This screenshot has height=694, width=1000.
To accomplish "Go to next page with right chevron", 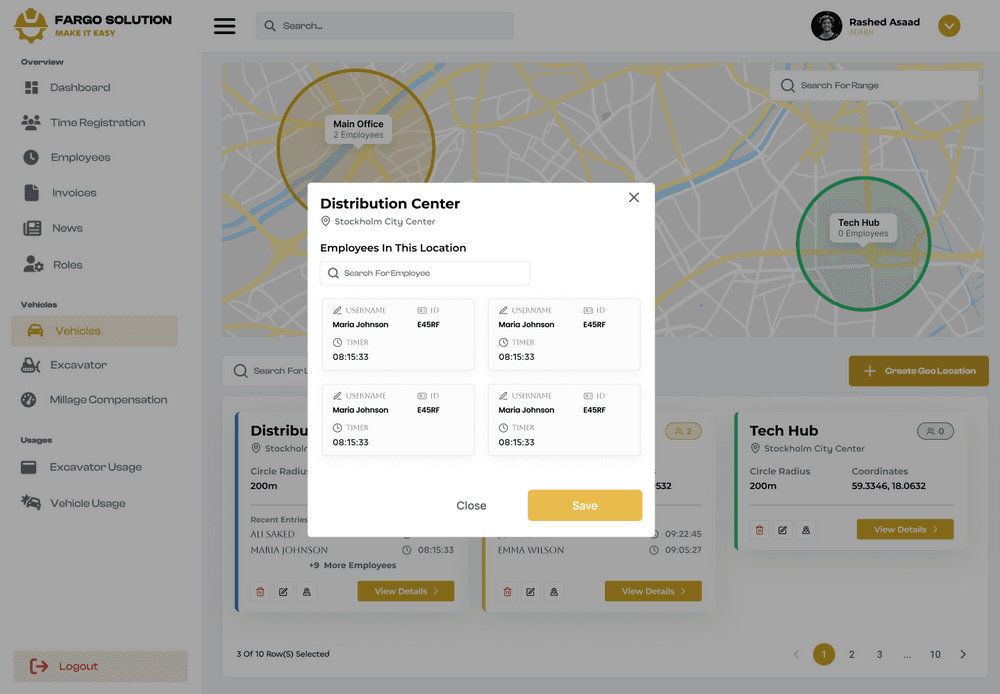I will [963, 654].
